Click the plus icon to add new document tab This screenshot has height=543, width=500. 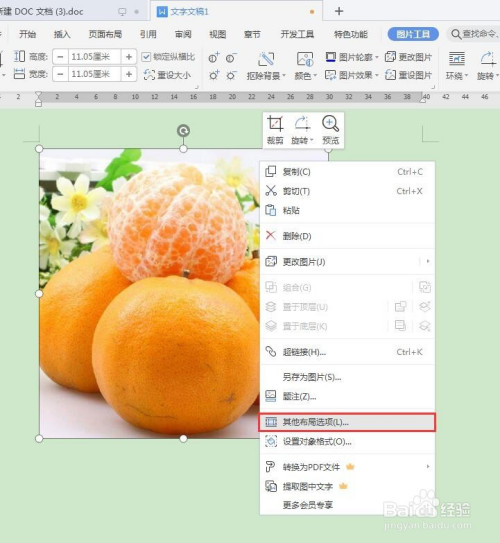coord(339,11)
